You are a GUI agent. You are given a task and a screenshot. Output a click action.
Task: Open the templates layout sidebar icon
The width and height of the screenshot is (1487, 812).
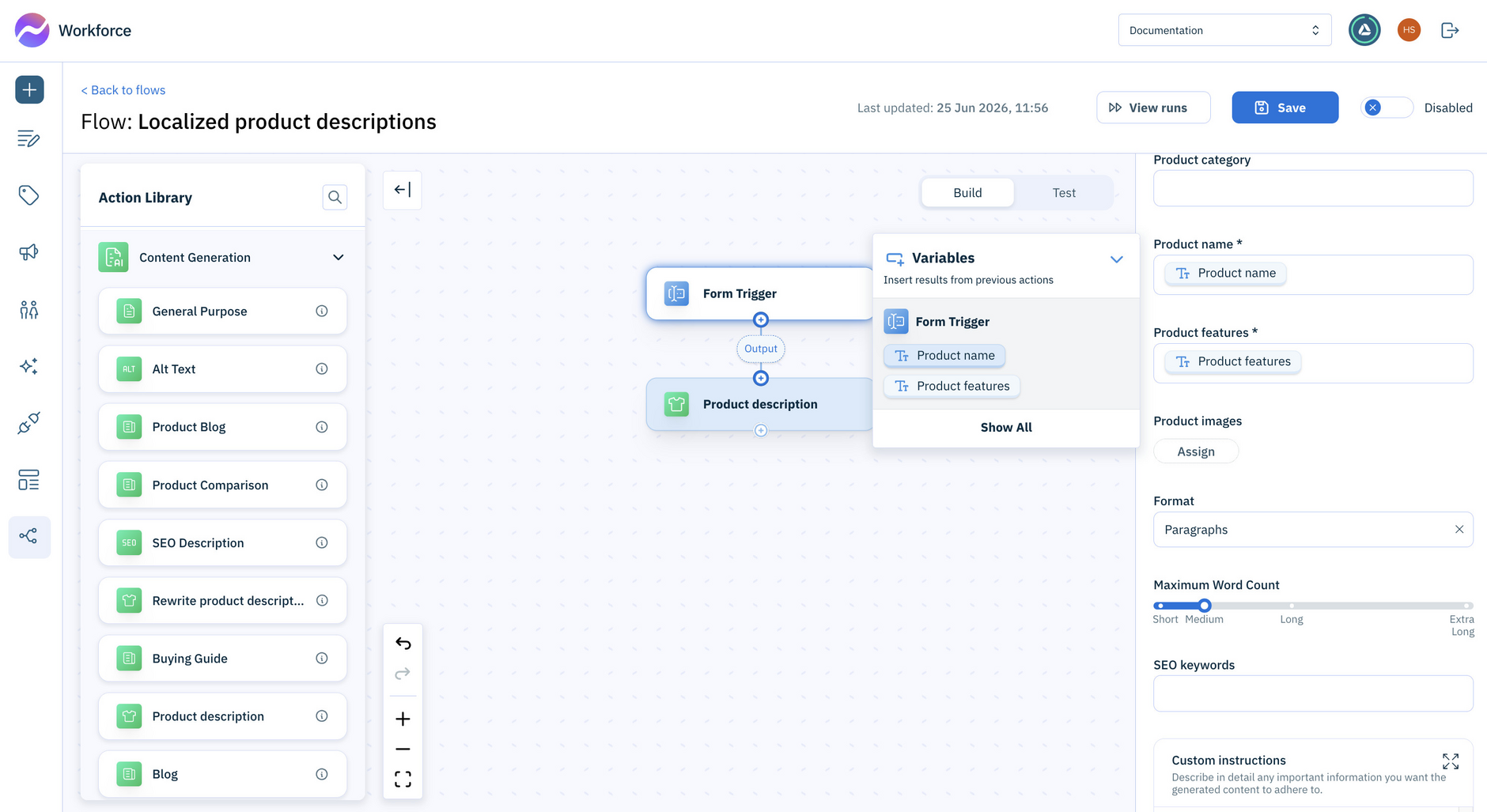[x=28, y=480]
